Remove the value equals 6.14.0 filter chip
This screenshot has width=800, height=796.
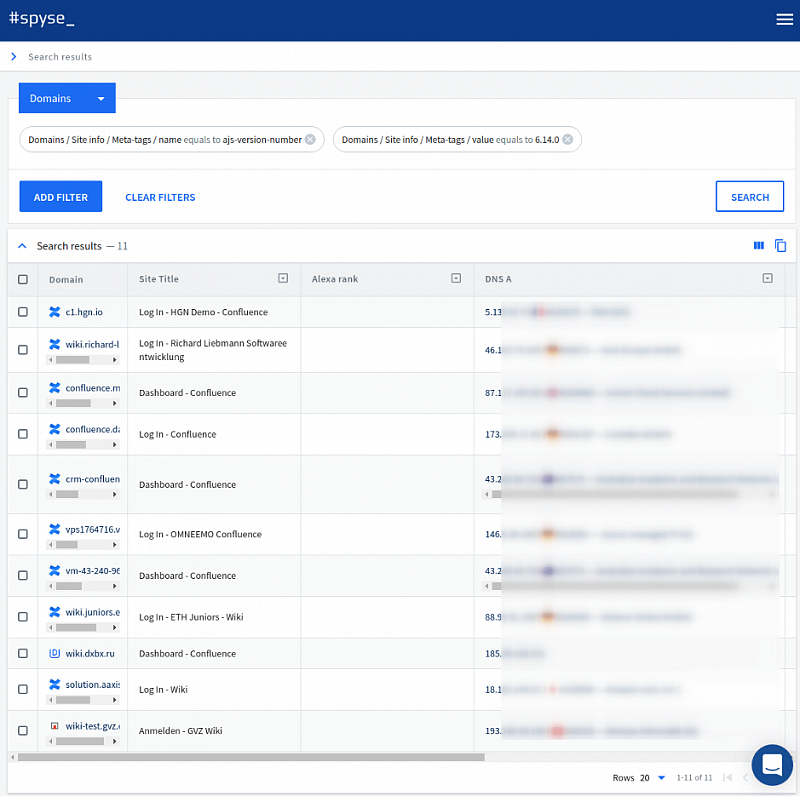coord(567,139)
